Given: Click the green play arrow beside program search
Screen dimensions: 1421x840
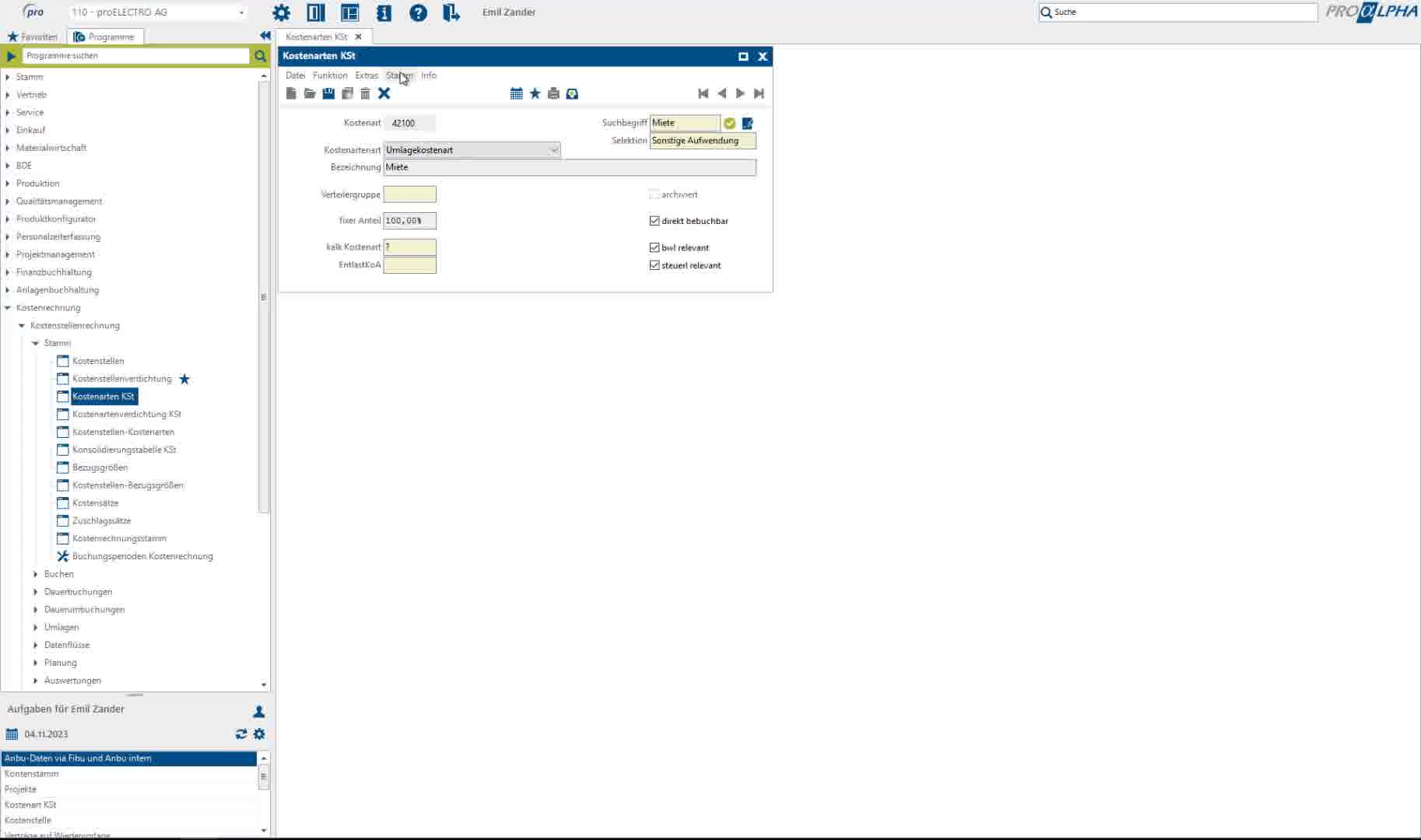Looking at the screenshot, I should coord(11,56).
